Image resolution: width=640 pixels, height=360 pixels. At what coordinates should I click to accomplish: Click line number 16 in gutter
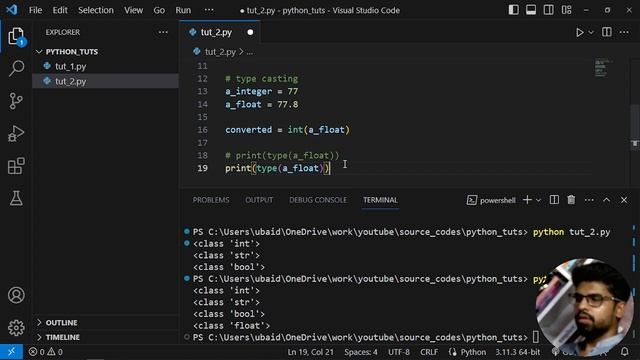tap(202, 130)
